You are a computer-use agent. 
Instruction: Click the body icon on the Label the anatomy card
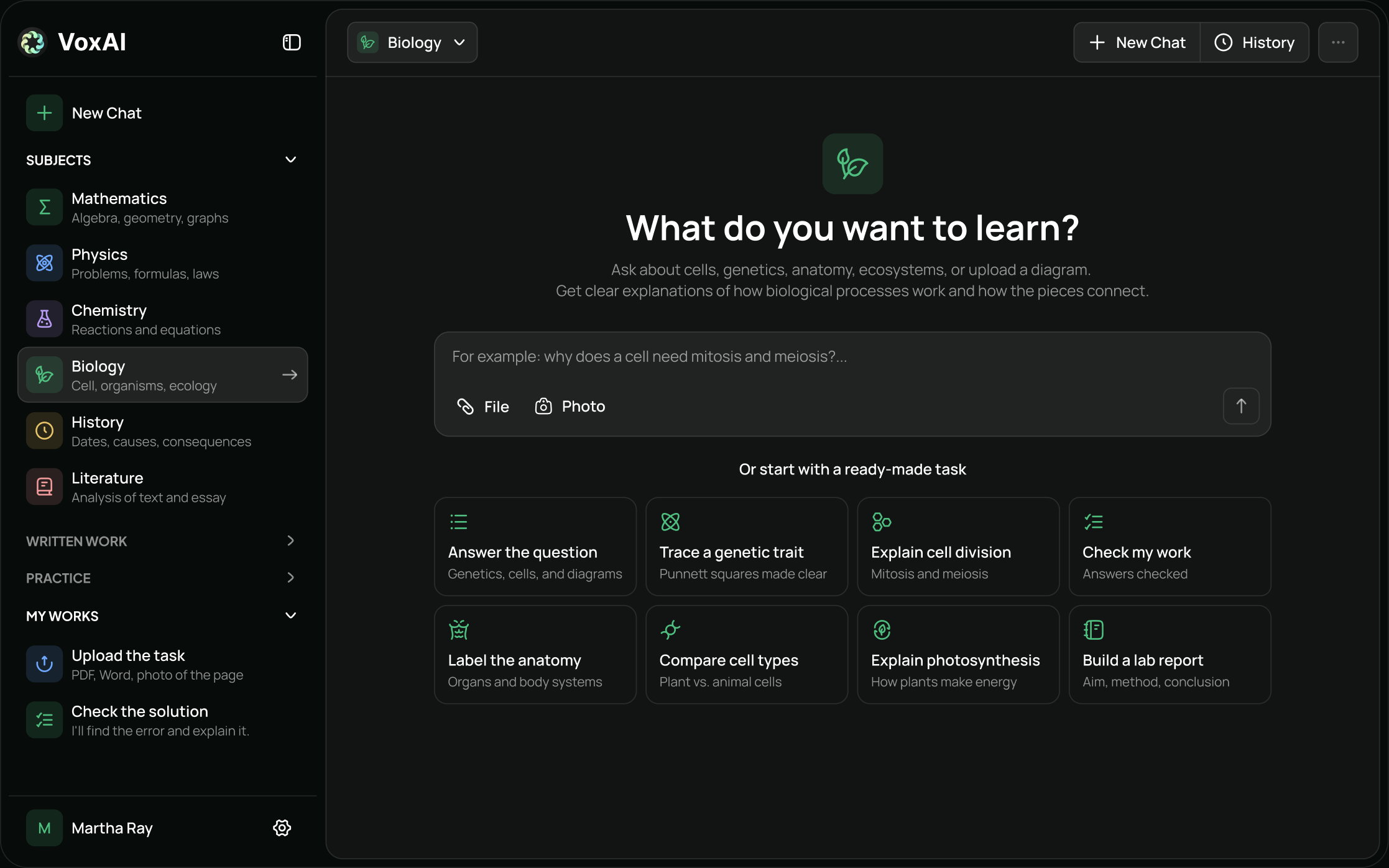point(459,630)
